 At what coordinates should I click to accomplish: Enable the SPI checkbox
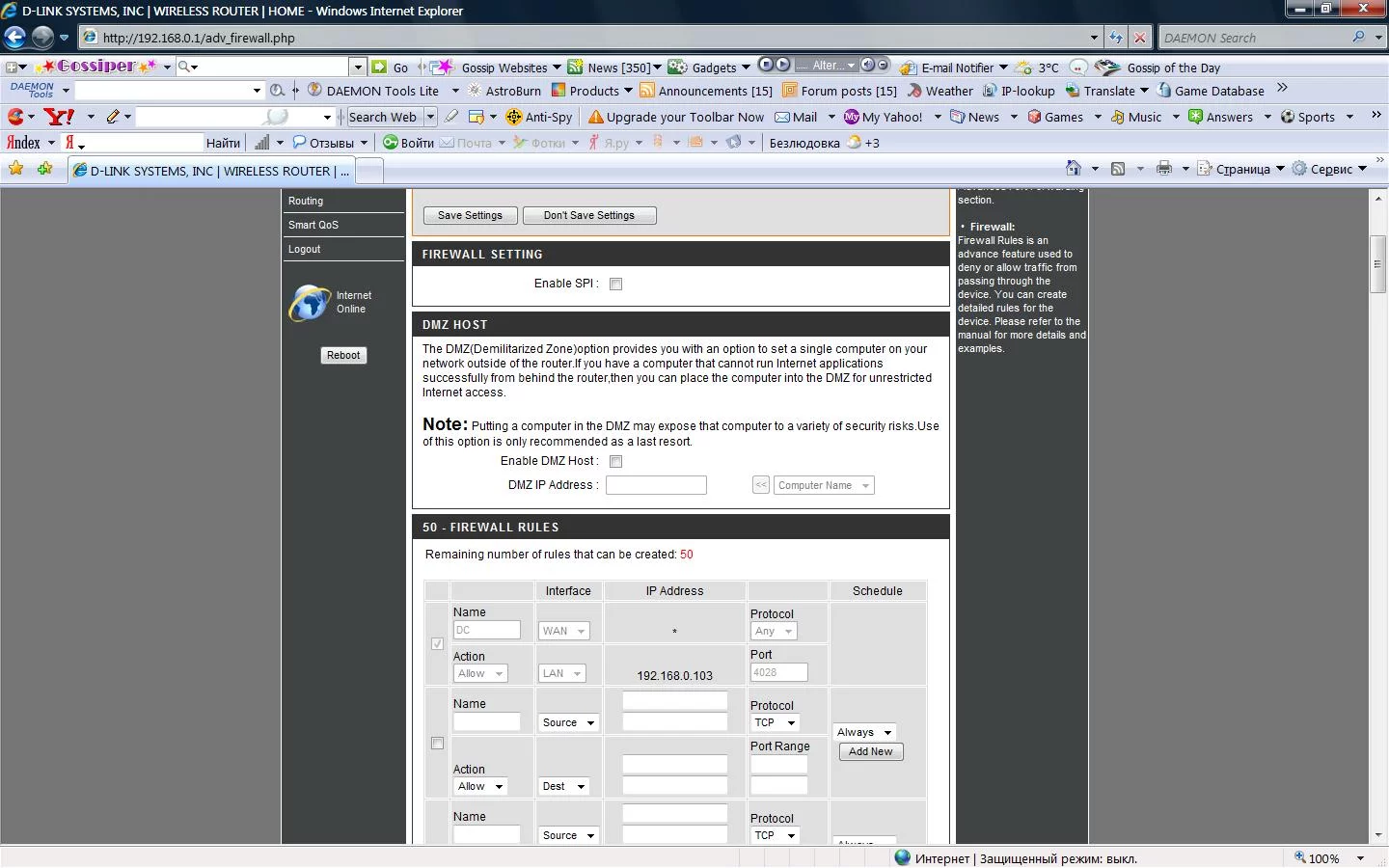point(615,284)
